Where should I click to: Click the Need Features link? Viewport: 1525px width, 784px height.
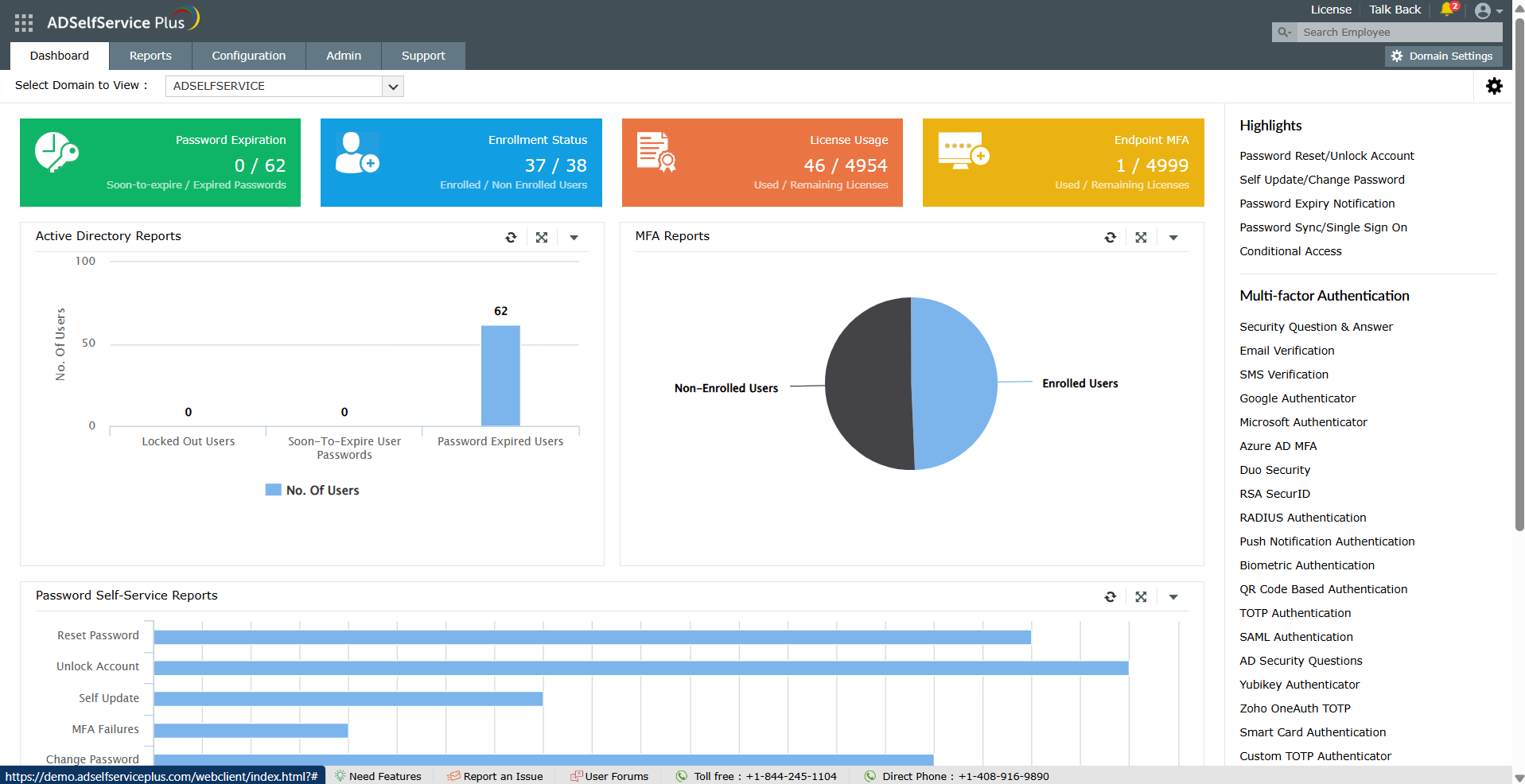[385, 776]
